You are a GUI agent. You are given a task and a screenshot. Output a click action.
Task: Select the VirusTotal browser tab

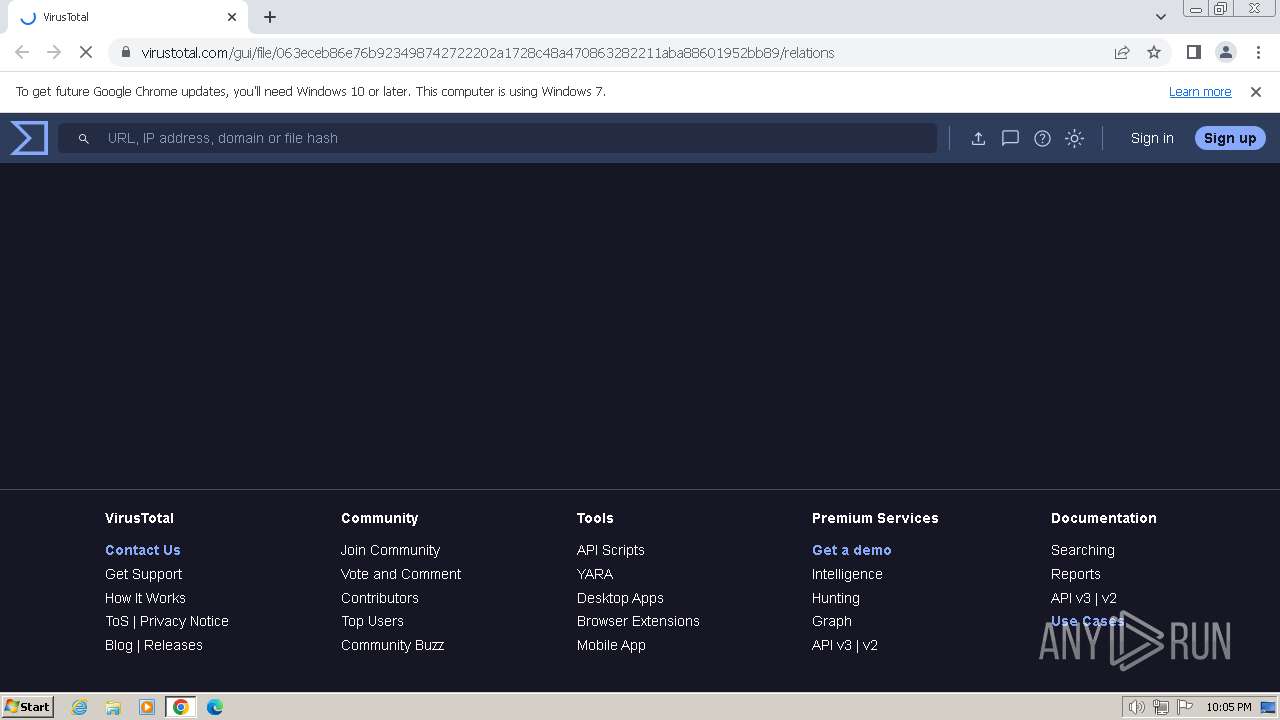coord(127,17)
